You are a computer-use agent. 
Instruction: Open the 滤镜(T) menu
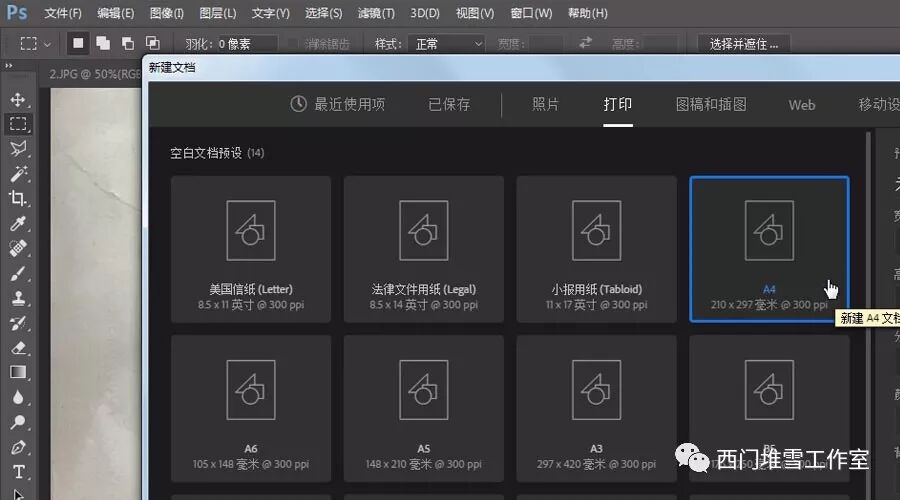click(x=376, y=13)
